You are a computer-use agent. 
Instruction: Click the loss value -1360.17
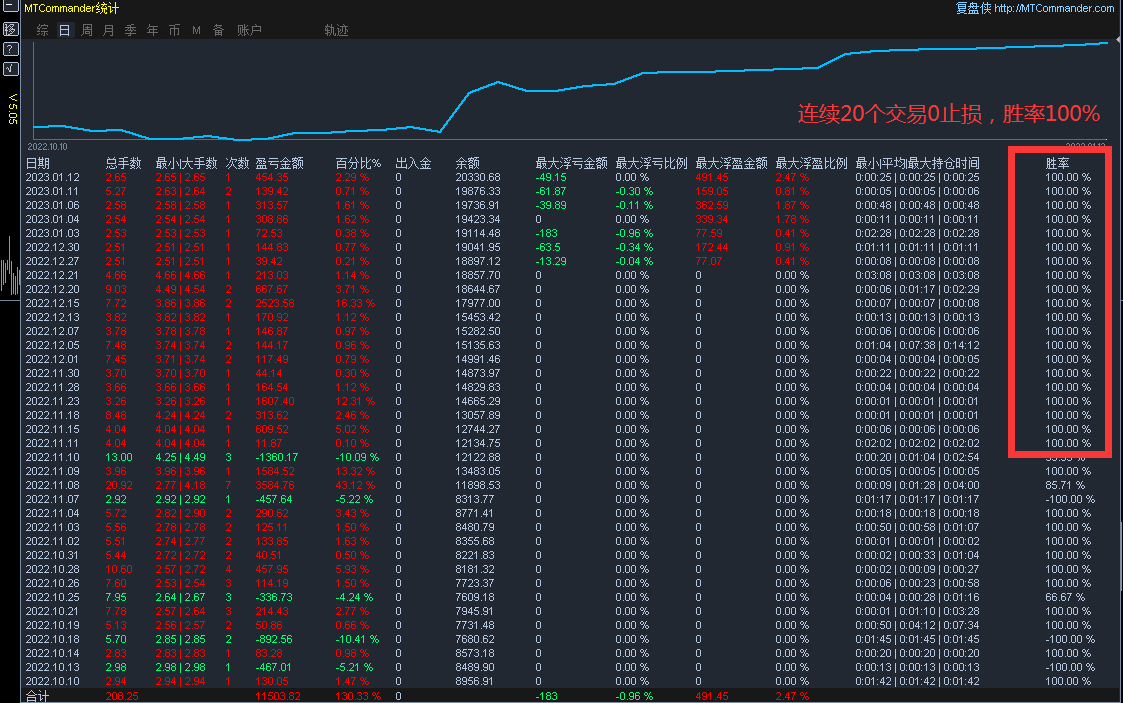(x=276, y=457)
